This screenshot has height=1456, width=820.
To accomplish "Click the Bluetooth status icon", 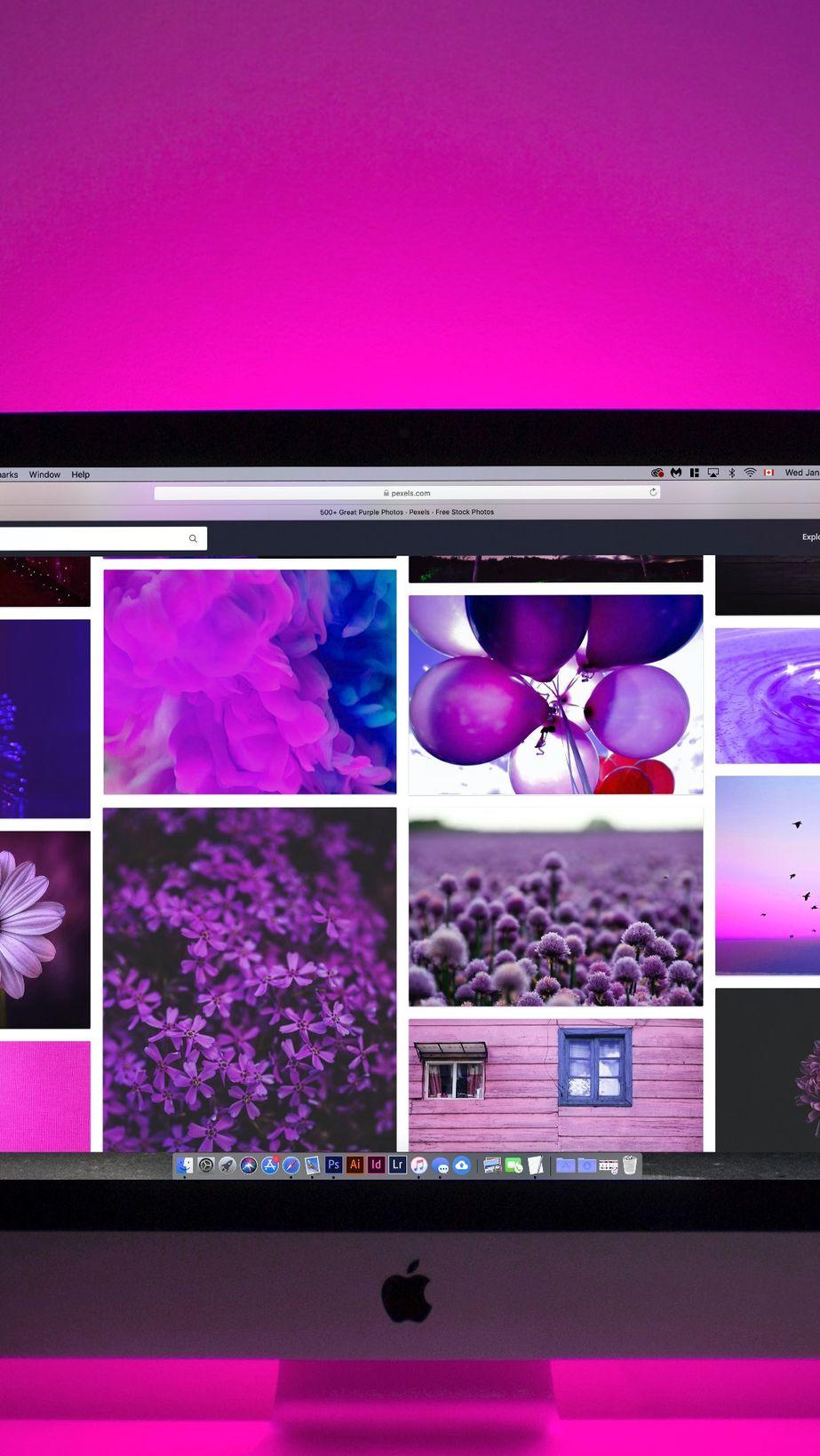I will [x=732, y=473].
